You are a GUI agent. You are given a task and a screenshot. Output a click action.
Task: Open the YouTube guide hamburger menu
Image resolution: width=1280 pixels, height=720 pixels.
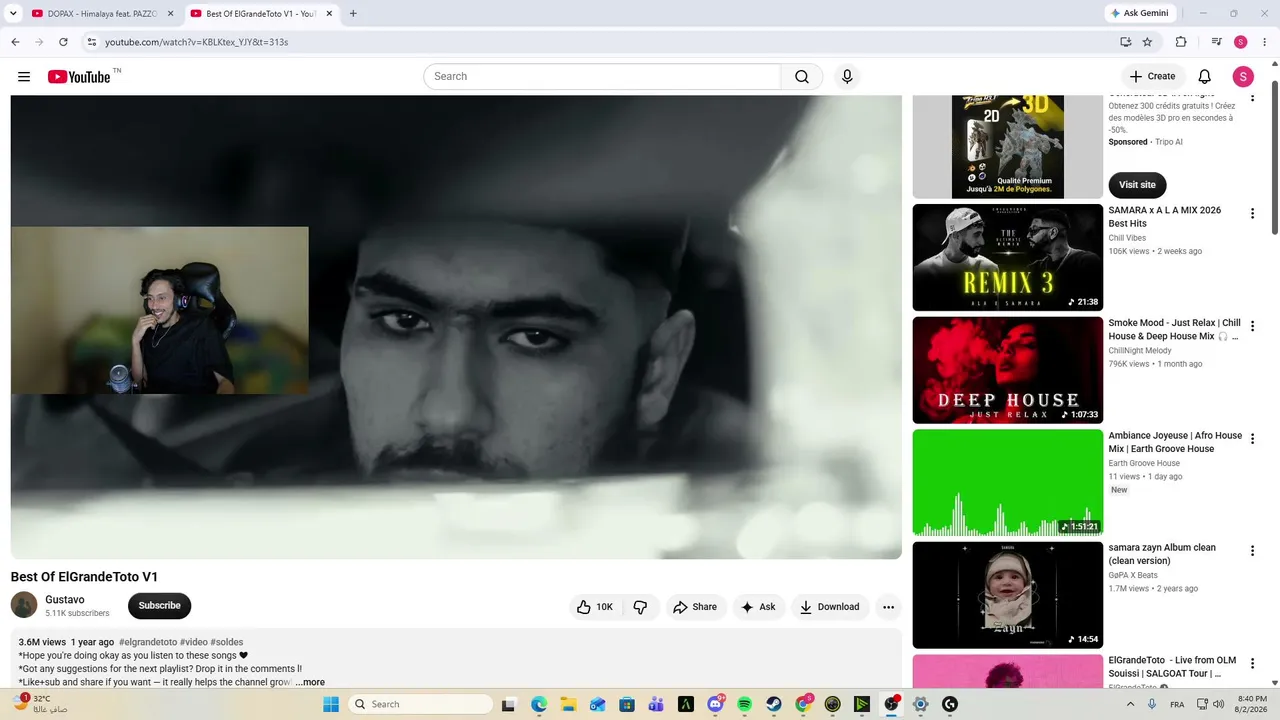point(24,77)
